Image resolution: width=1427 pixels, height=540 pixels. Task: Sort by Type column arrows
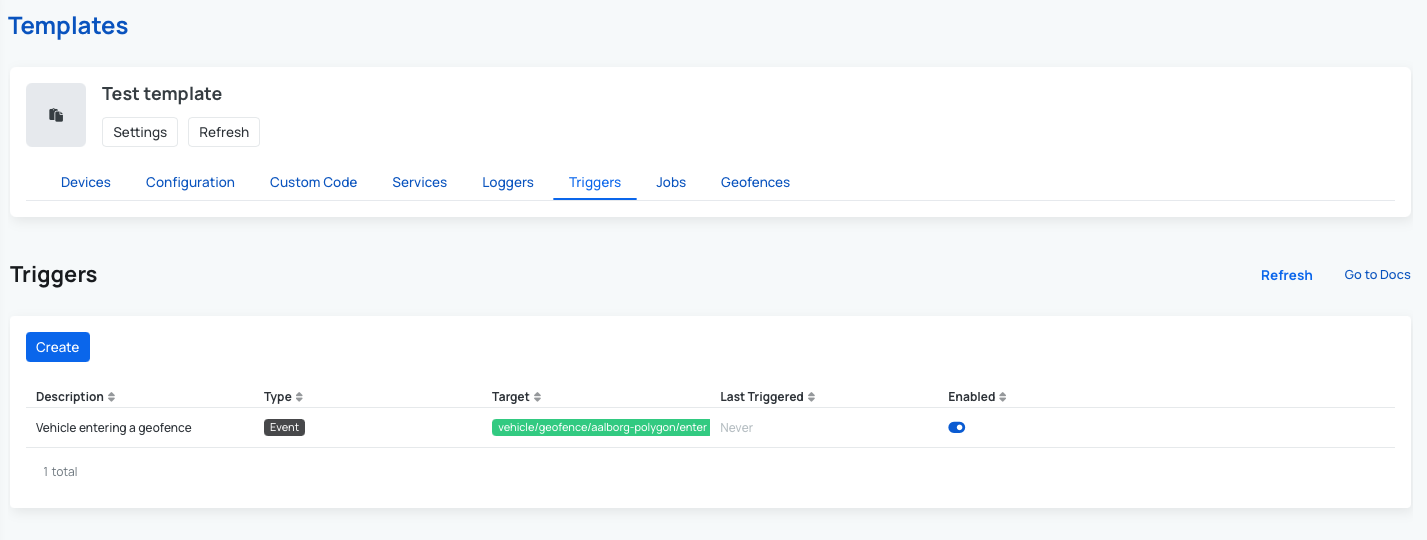click(x=299, y=398)
